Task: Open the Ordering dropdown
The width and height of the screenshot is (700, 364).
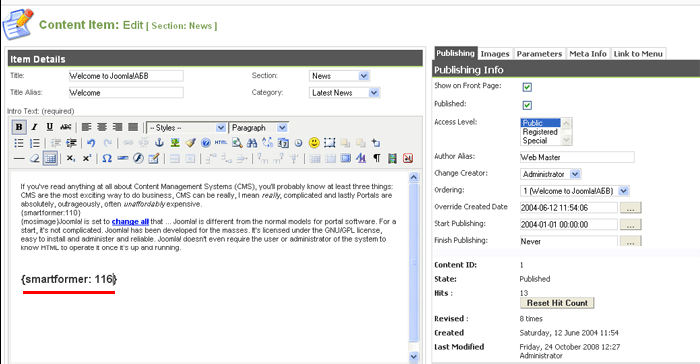Action: (575, 191)
